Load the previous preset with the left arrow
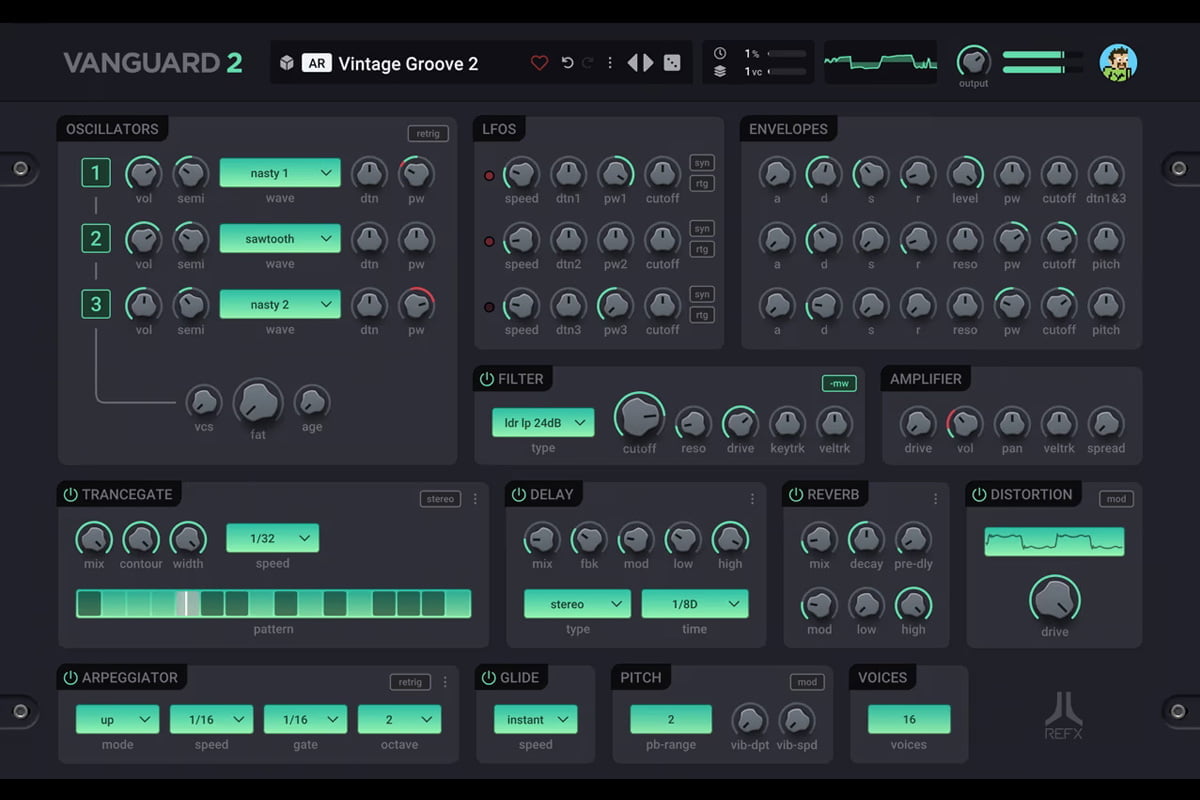This screenshot has height=800, width=1200. (633, 63)
